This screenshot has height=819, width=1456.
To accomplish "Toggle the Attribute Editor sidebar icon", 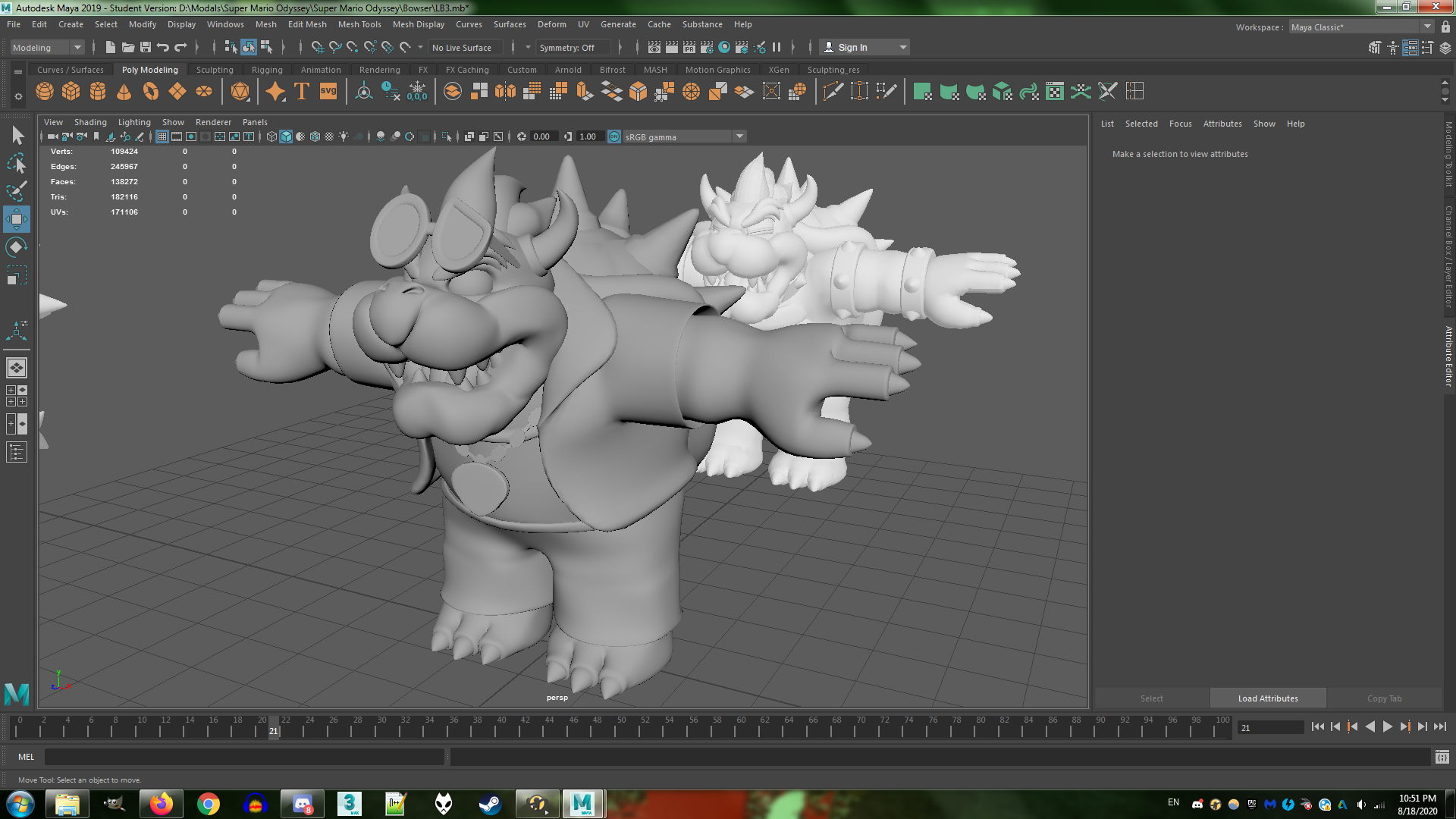I will 1410,48.
